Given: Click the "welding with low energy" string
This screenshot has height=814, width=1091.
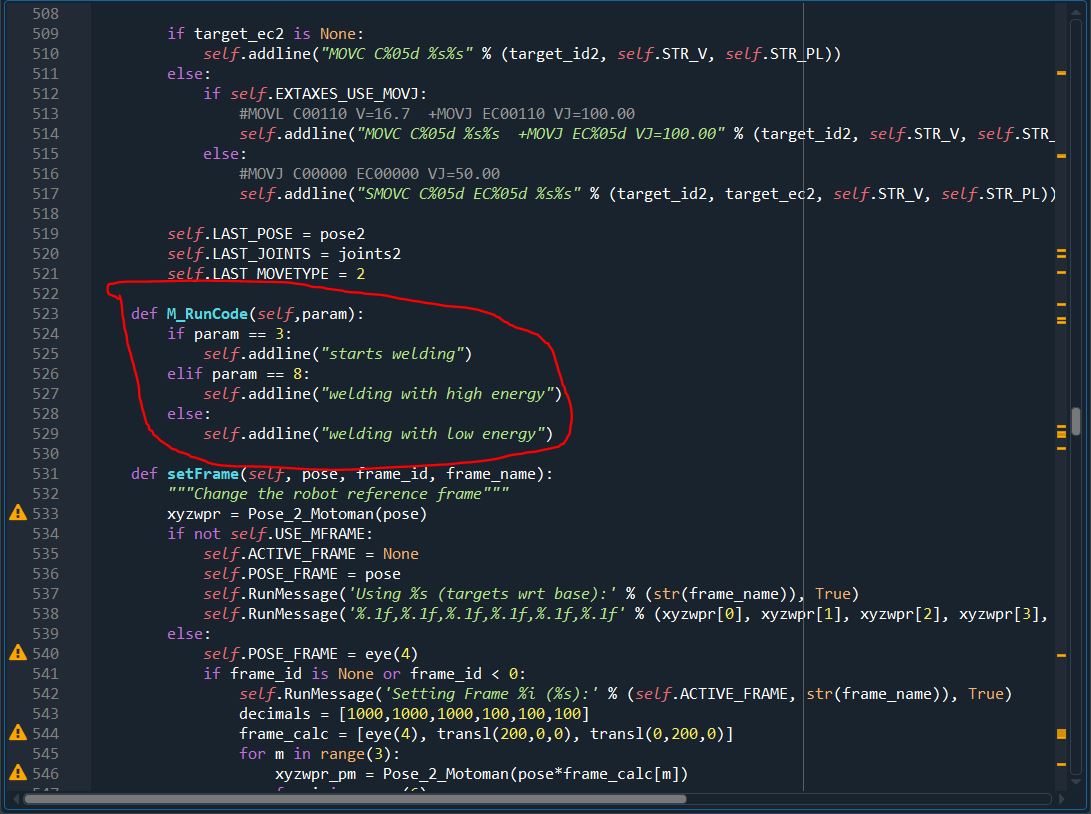Looking at the screenshot, I should pyautogui.click(x=431, y=433).
